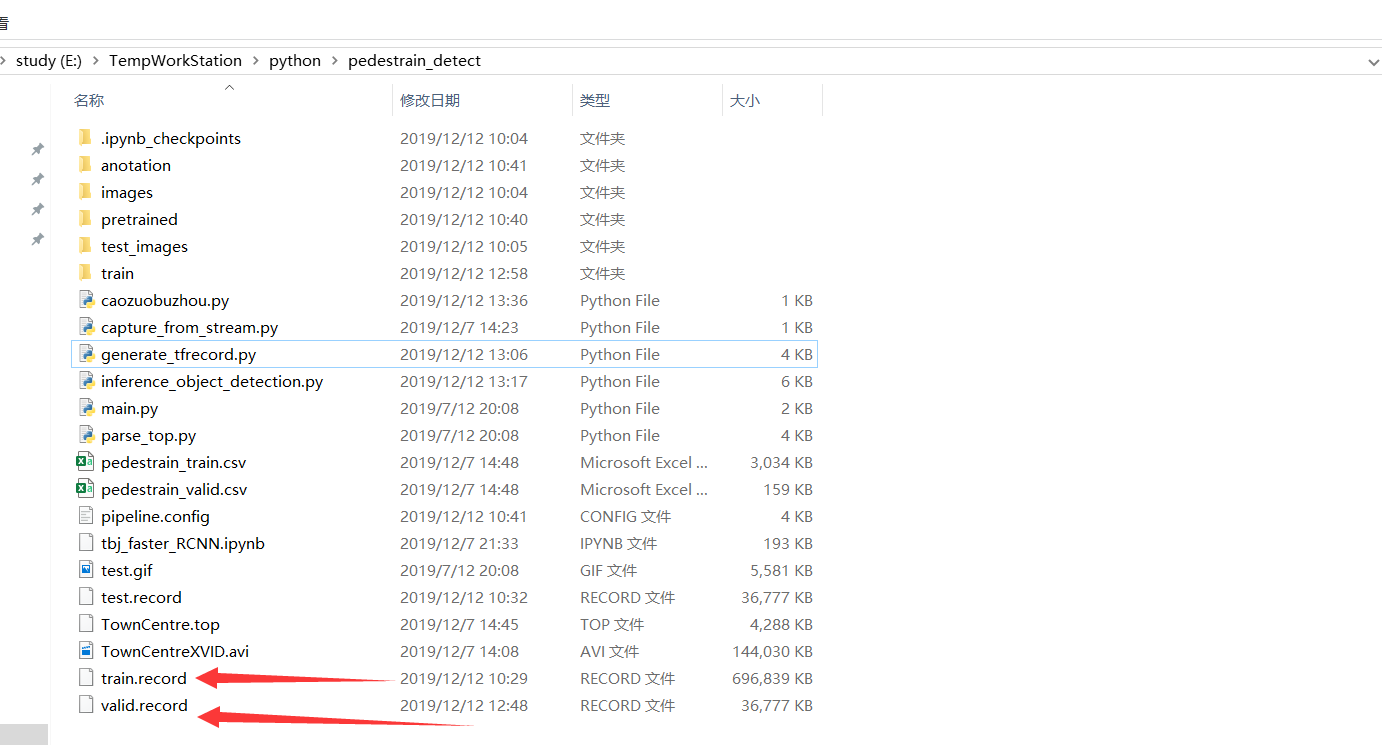Screen dimensions: 1382x745
Task: Select pedestrain_train.csv Excel icon
Action: click(x=85, y=462)
